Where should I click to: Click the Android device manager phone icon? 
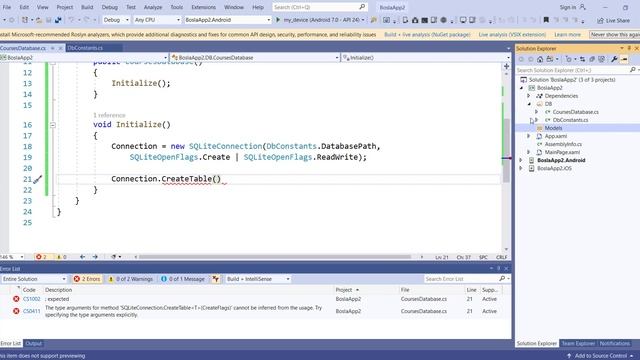[x=404, y=20]
